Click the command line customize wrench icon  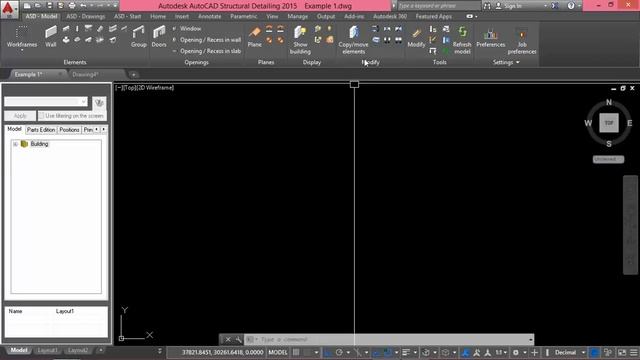tap(238, 339)
